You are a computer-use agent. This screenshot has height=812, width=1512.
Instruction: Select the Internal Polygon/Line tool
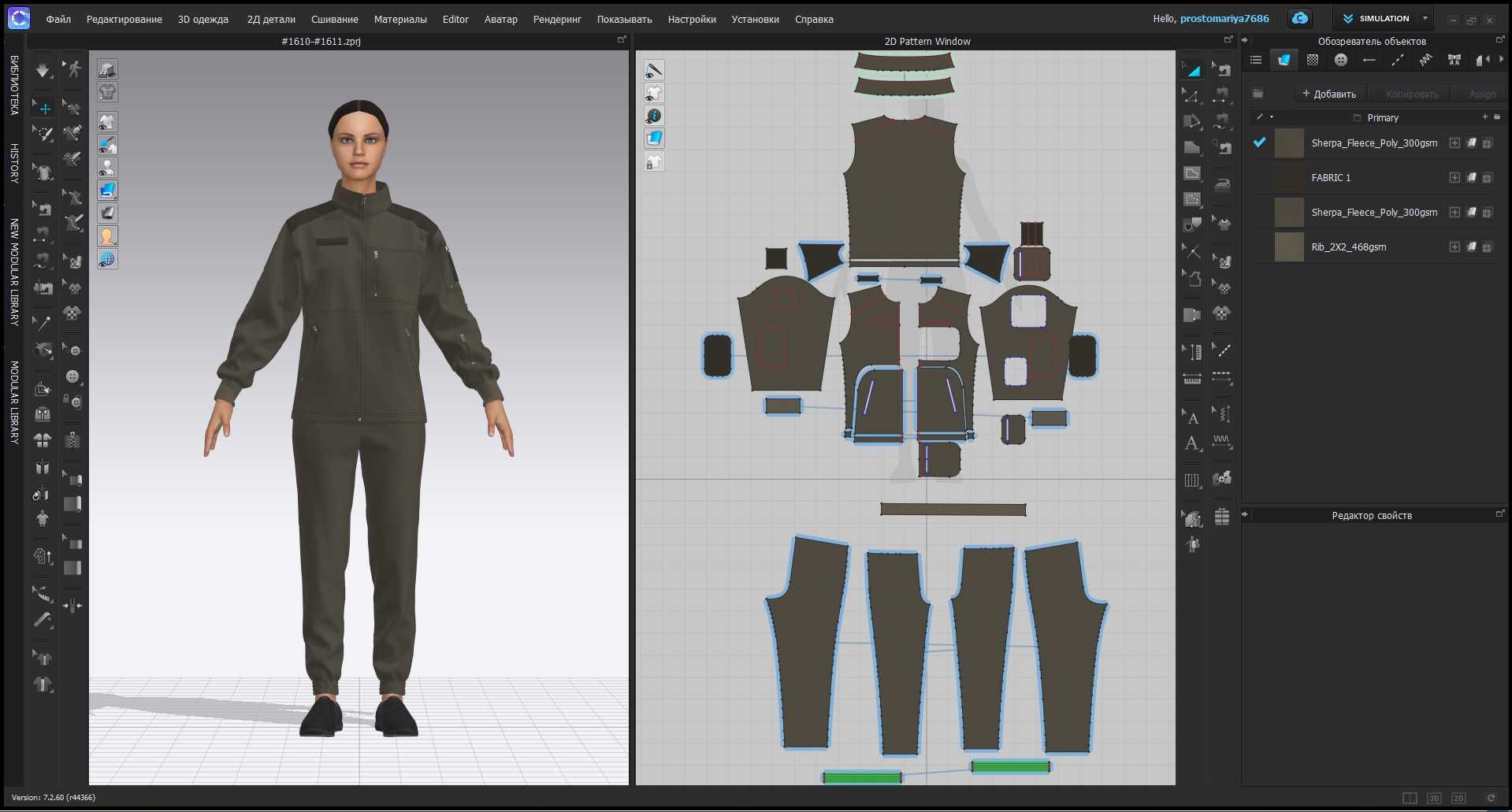point(1192,173)
